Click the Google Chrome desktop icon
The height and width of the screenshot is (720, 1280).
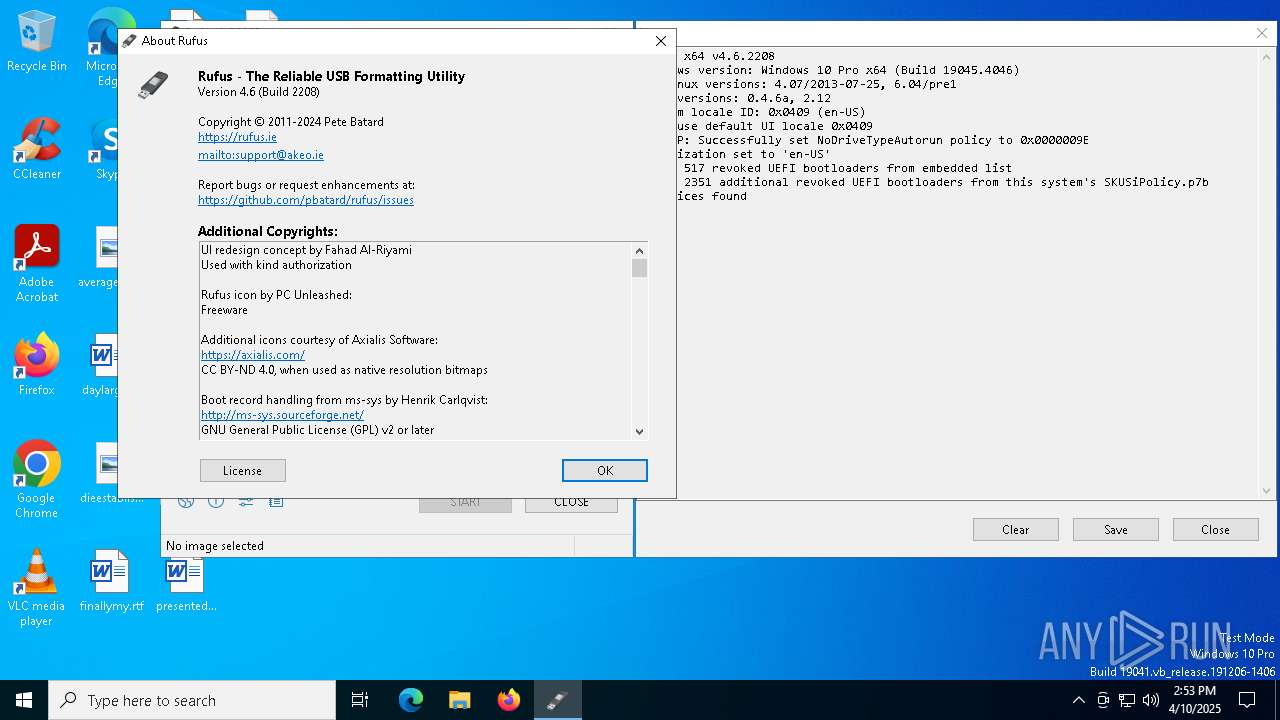pyautogui.click(x=37, y=480)
